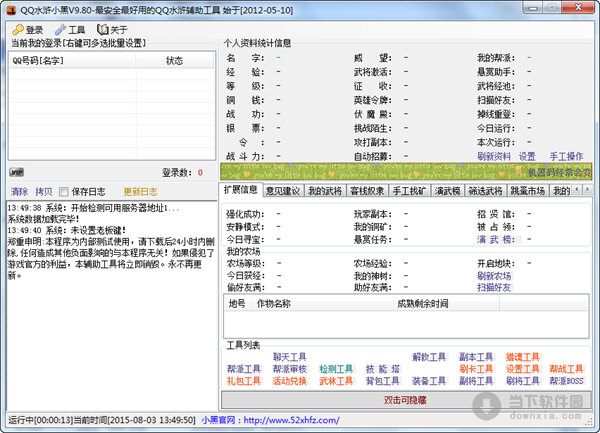The height and width of the screenshot is (433, 600).
Task: Open the 我的武将 tab
Action: [325, 190]
